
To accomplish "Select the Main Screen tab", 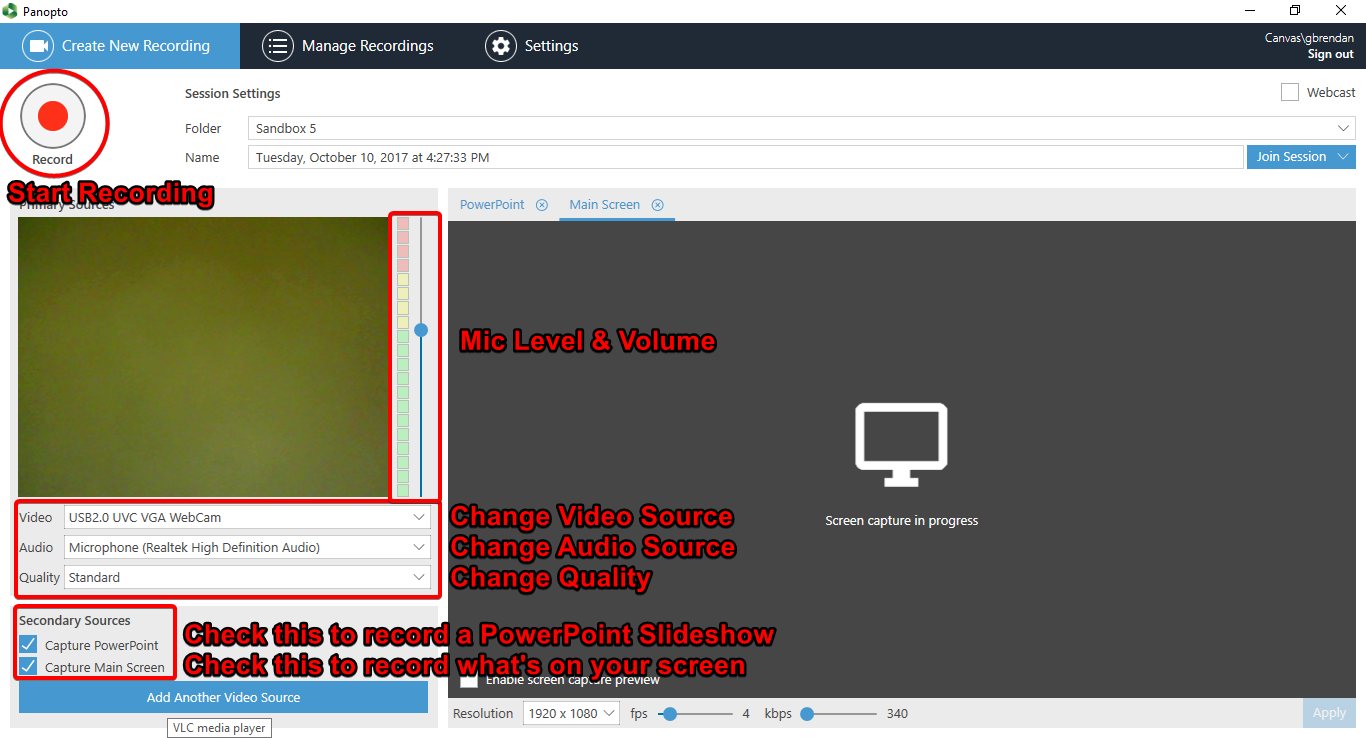I will point(604,204).
